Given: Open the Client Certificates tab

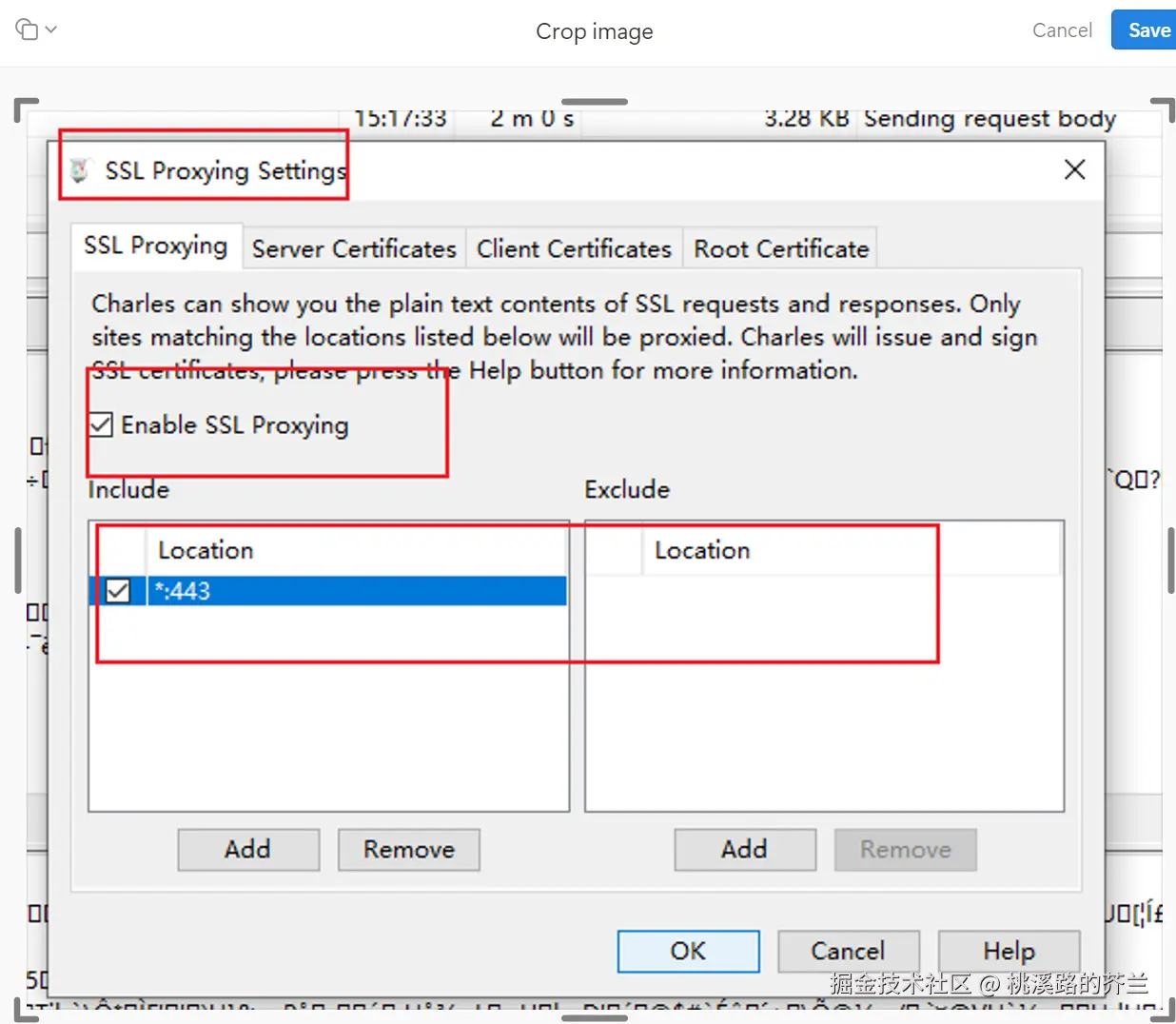Looking at the screenshot, I should pyautogui.click(x=574, y=248).
